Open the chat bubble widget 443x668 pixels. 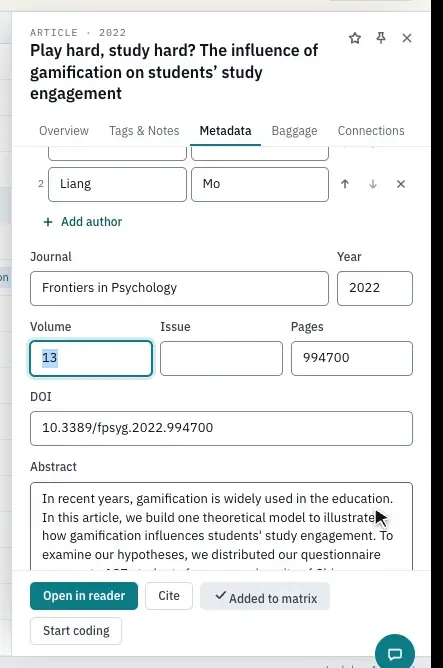[x=395, y=653]
